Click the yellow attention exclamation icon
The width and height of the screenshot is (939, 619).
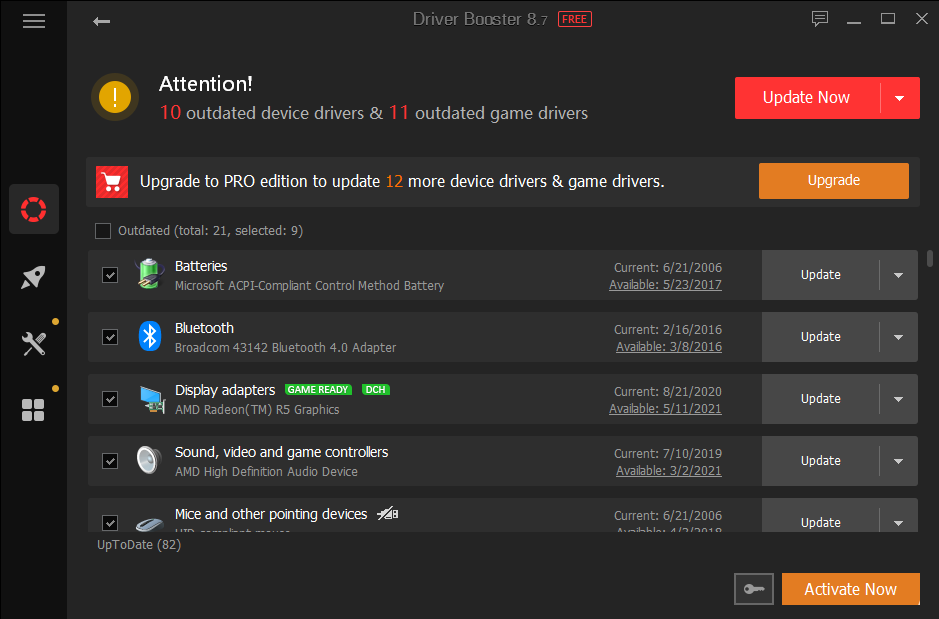(x=114, y=97)
